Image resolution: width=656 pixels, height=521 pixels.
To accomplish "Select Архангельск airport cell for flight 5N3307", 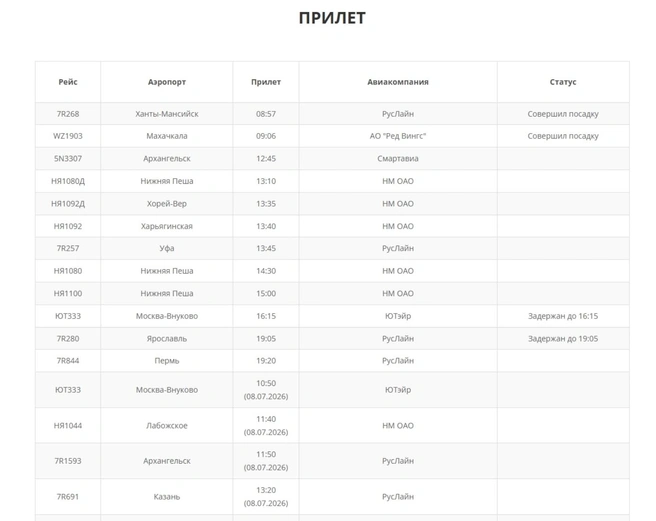I will click(167, 159).
